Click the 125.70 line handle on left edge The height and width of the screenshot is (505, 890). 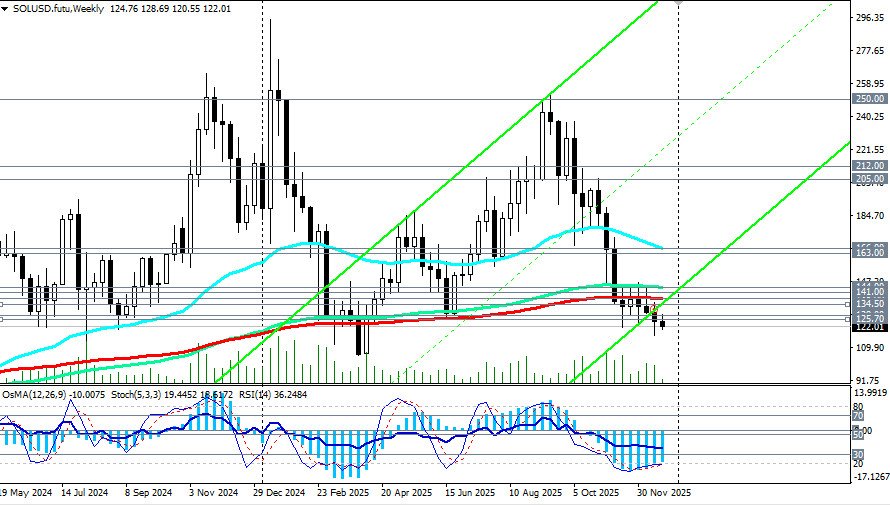pyautogui.click(x=3, y=319)
